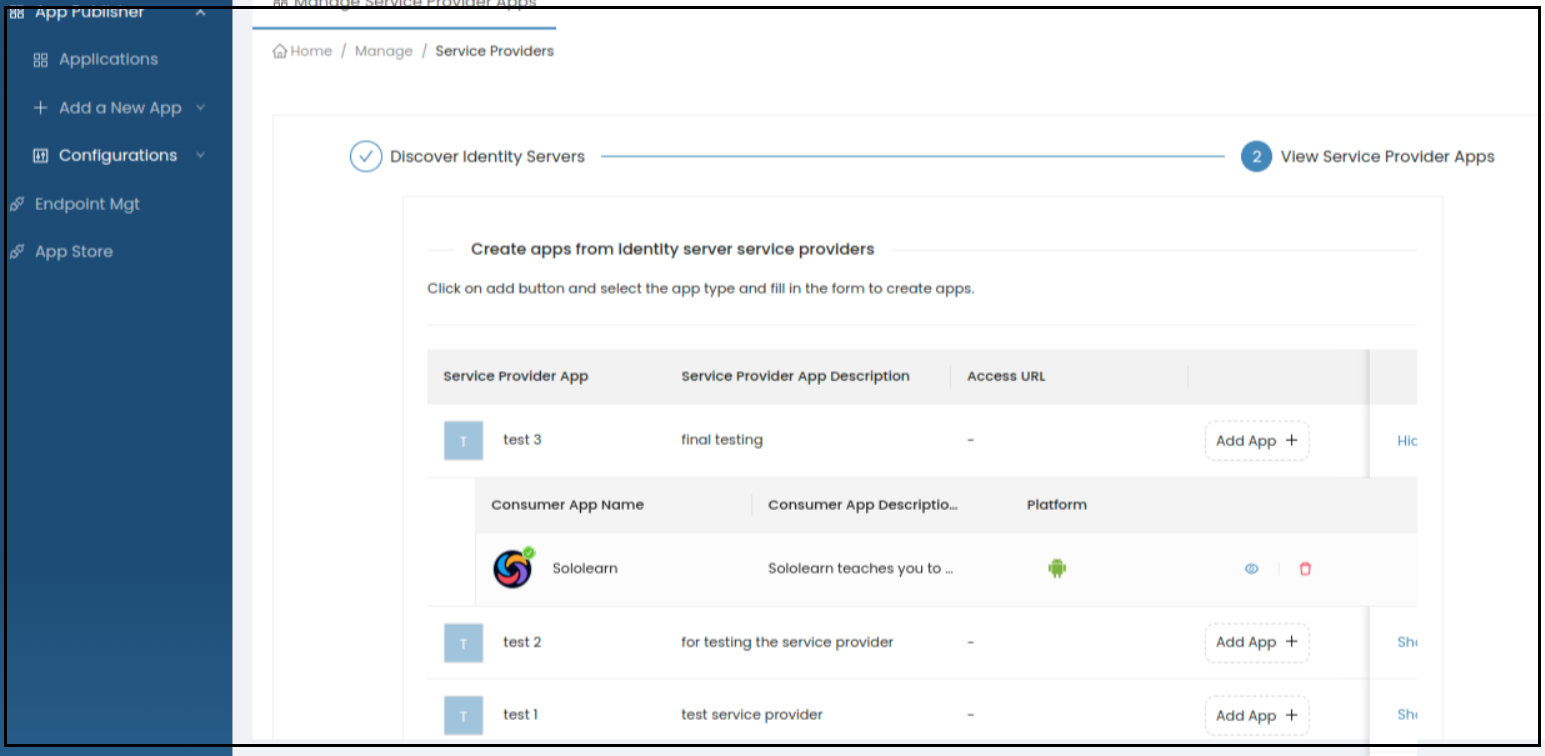This screenshot has width=1545, height=756.
Task: Show consumer apps of test 2
Action: [x=1407, y=643]
